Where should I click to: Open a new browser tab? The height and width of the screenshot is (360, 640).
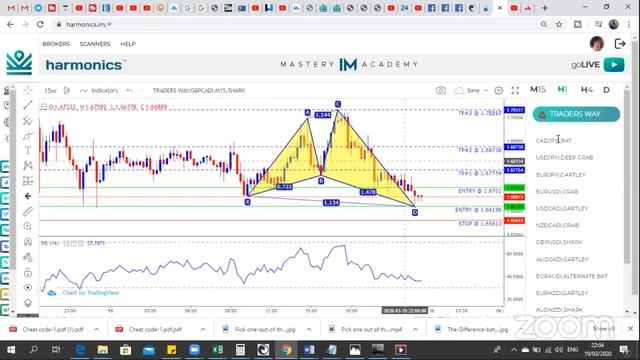pyautogui.click(x=544, y=8)
